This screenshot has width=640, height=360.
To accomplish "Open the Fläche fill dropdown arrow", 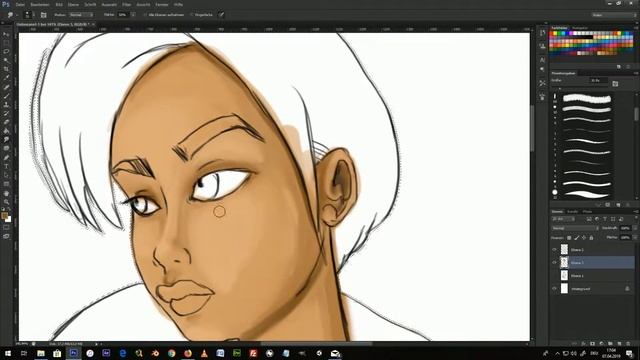I will [635, 237].
